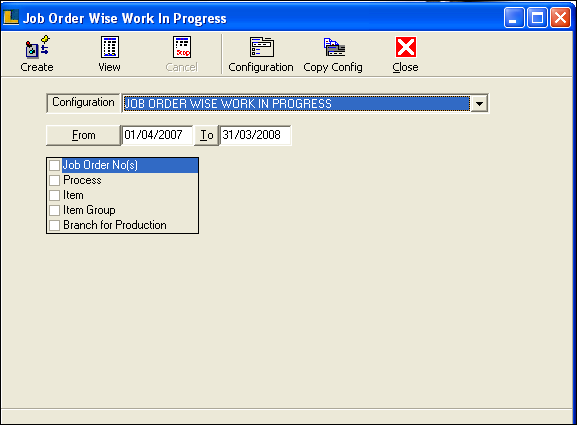Check the Item filter checkbox

point(54,195)
